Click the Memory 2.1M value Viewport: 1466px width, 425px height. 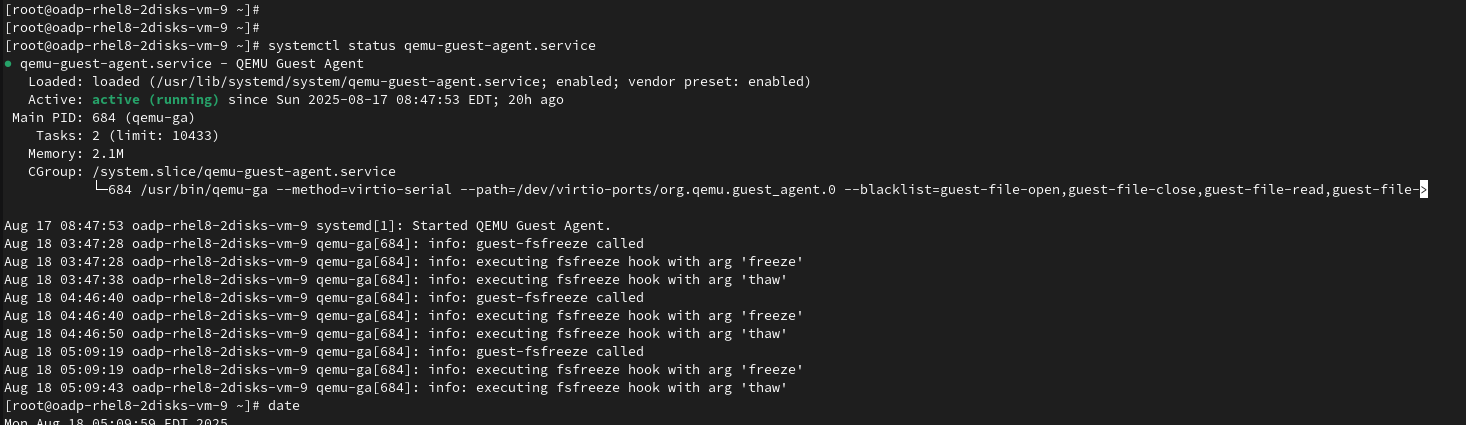click(108, 154)
